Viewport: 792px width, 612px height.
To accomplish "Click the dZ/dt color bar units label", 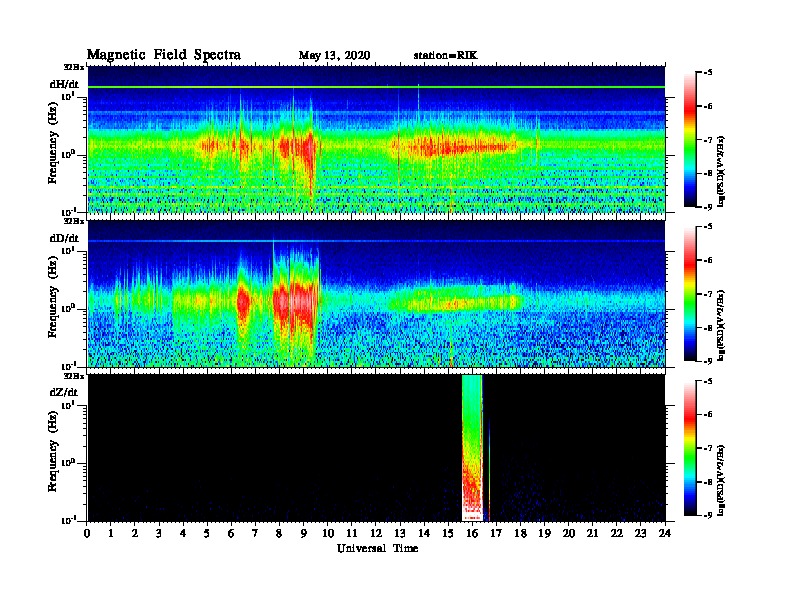I will [720, 480].
